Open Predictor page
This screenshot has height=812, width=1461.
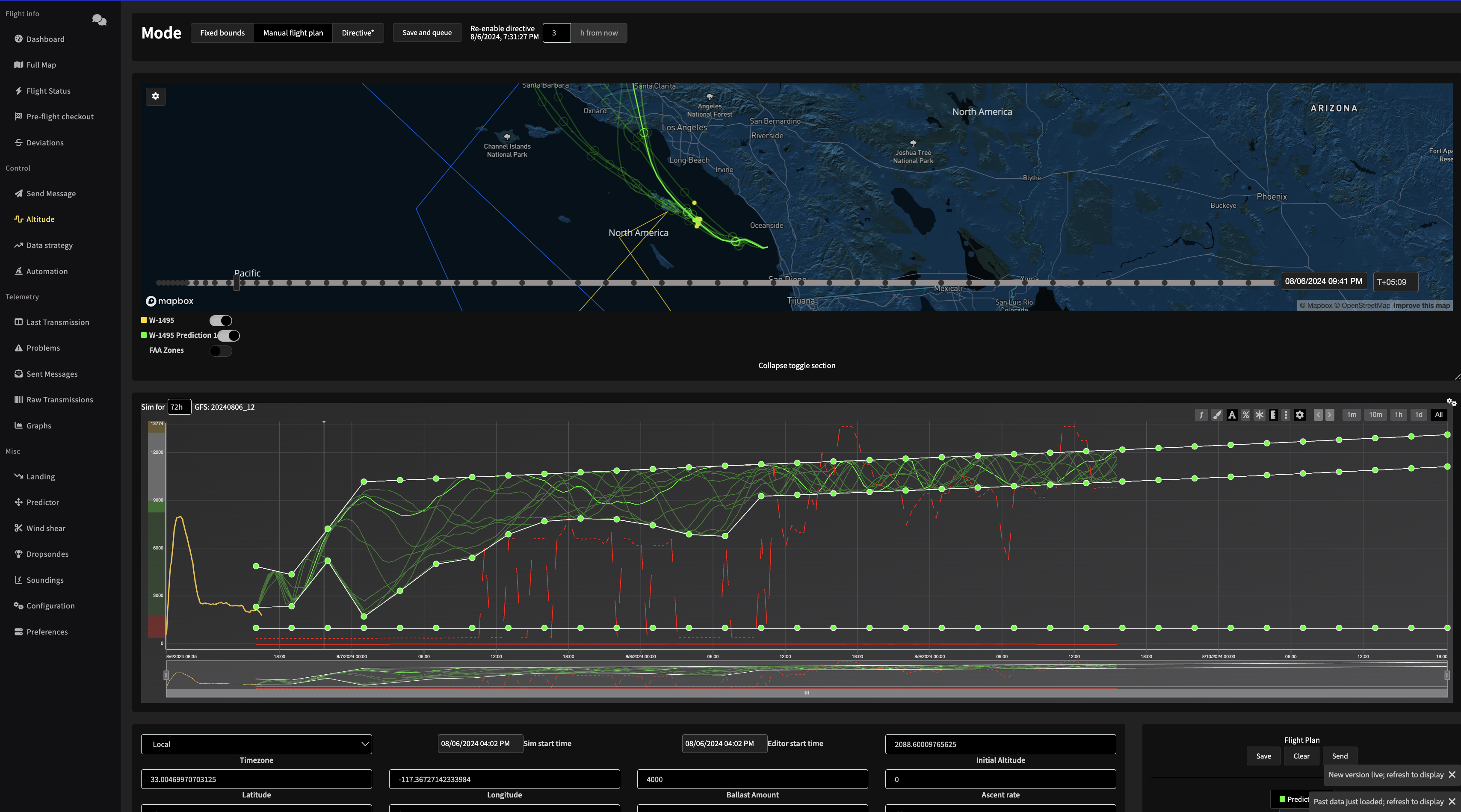(42, 502)
